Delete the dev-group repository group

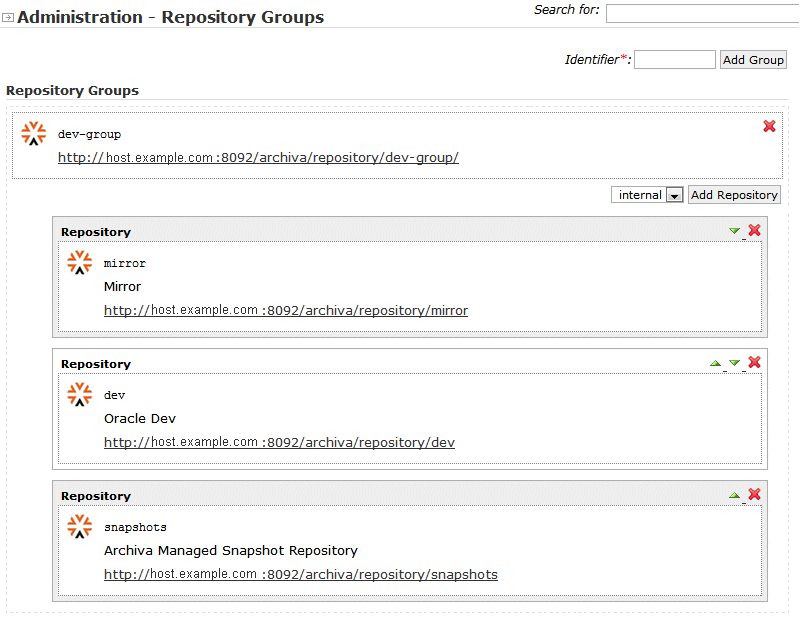click(x=769, y=126)
